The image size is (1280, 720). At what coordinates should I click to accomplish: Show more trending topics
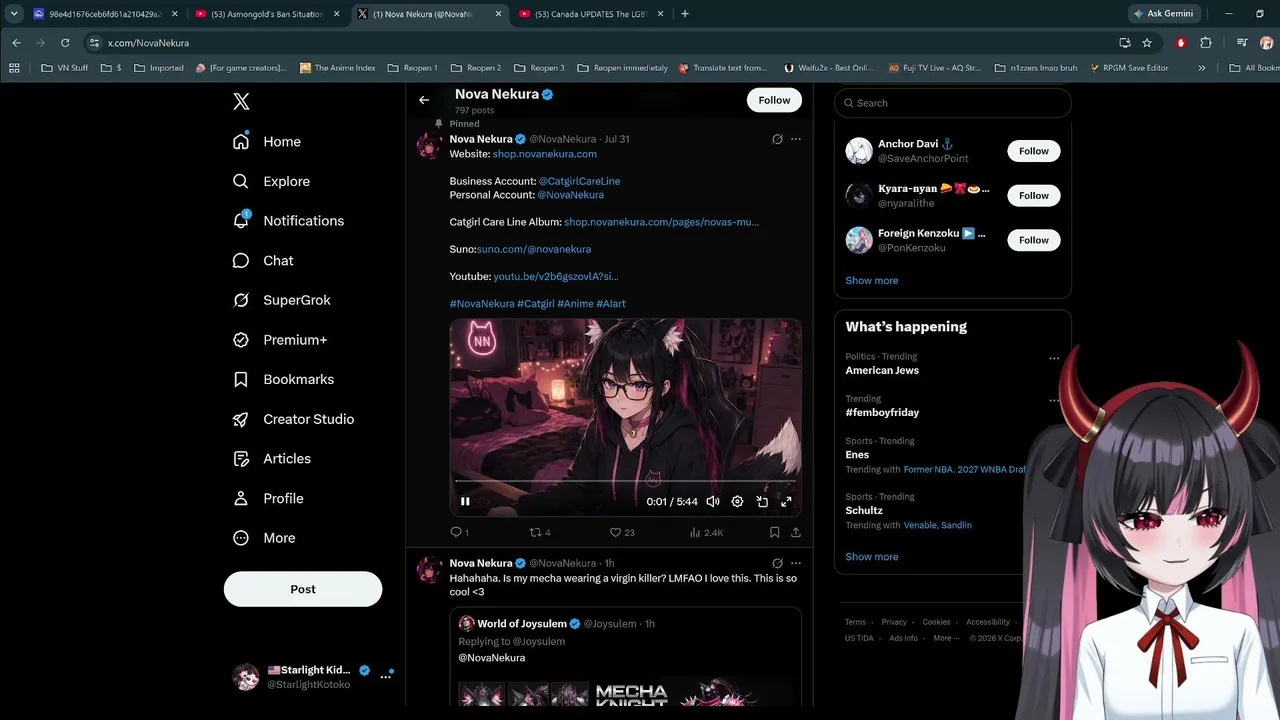[872, 557]
